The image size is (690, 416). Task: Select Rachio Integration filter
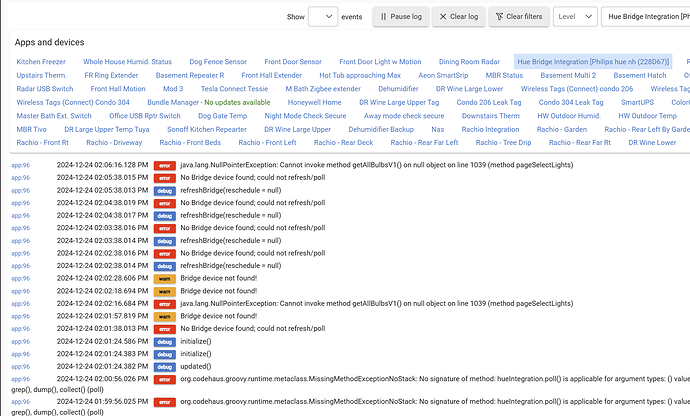pyautogui.click(x=490, y=130)
